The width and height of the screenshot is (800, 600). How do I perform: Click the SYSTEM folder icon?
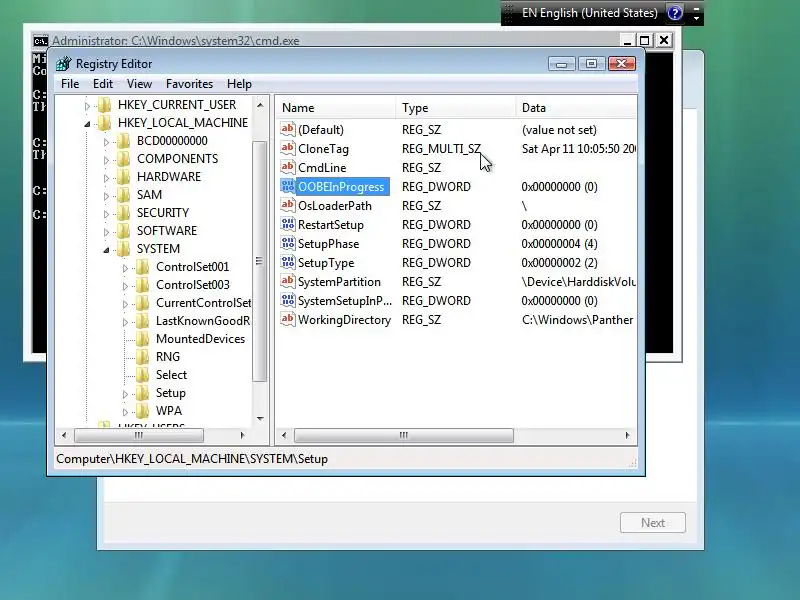click(123, 249)
